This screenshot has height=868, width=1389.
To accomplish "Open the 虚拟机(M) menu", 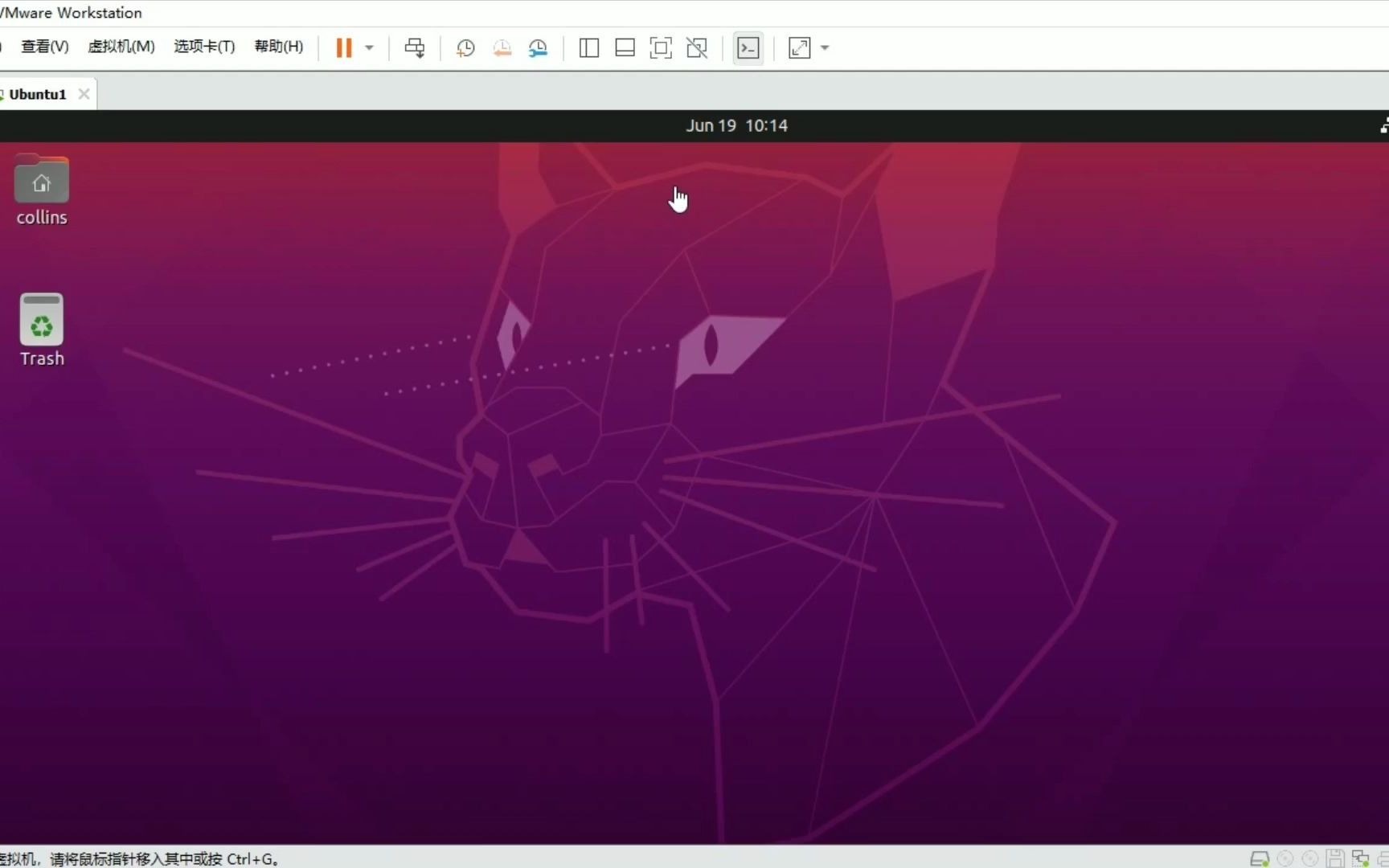I will [121, 47].
